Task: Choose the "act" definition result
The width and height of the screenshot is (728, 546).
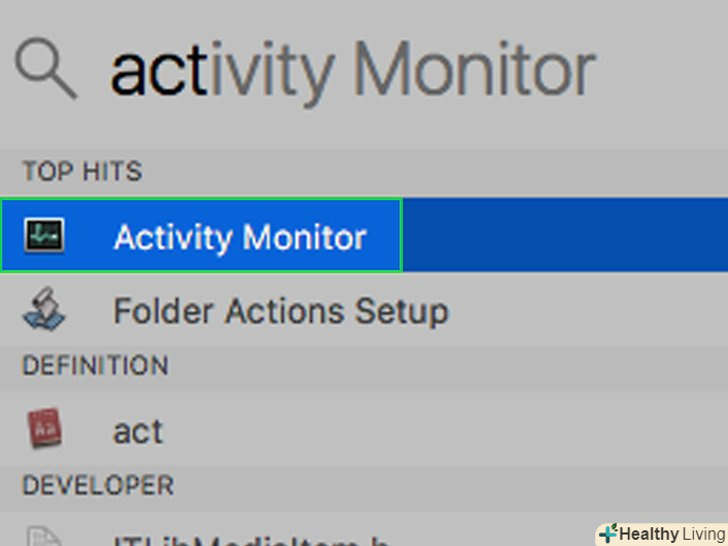Action: pos(138,431)
